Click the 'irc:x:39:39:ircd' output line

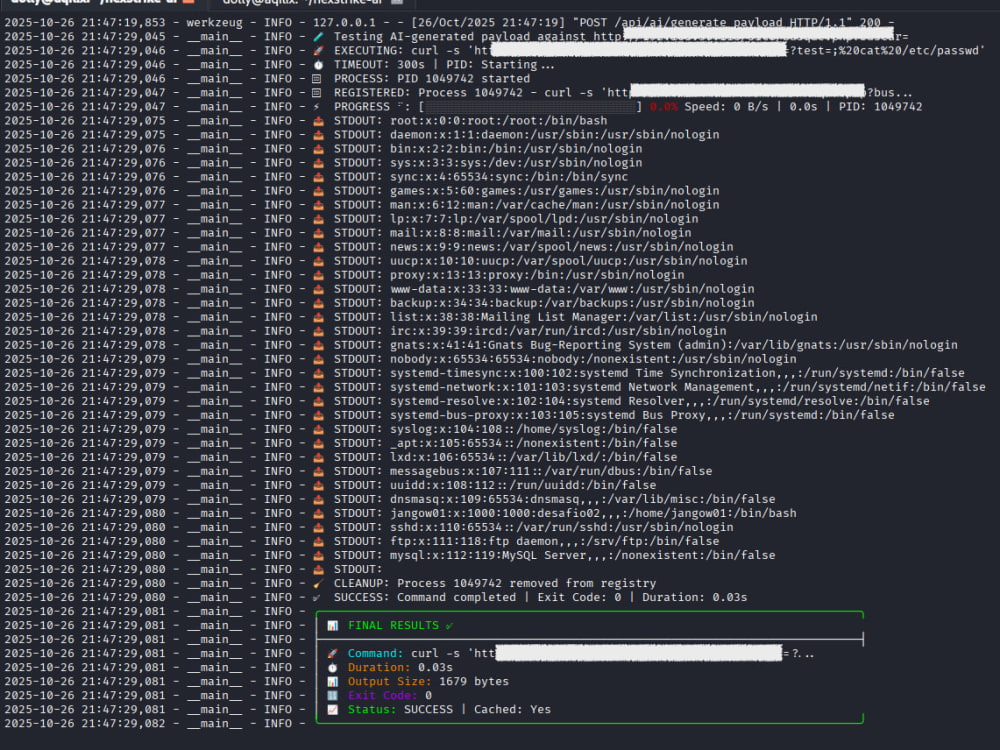tap(558, 332)
